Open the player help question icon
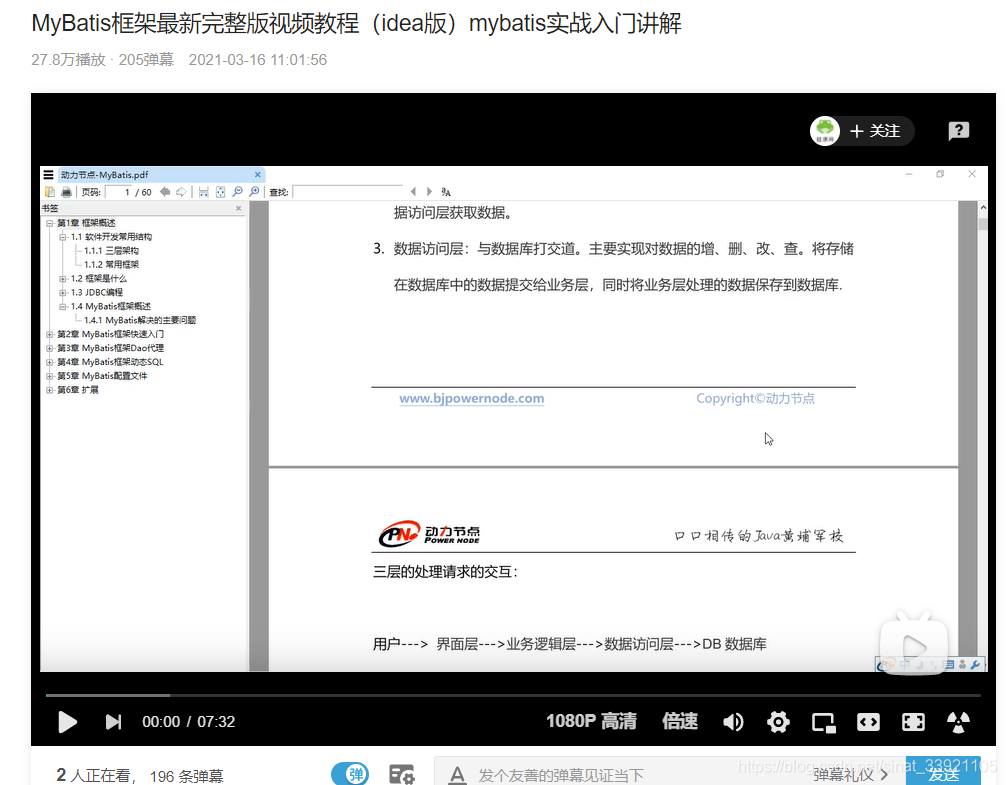This screenshot has height=785, width=1007. coord(958,131)
